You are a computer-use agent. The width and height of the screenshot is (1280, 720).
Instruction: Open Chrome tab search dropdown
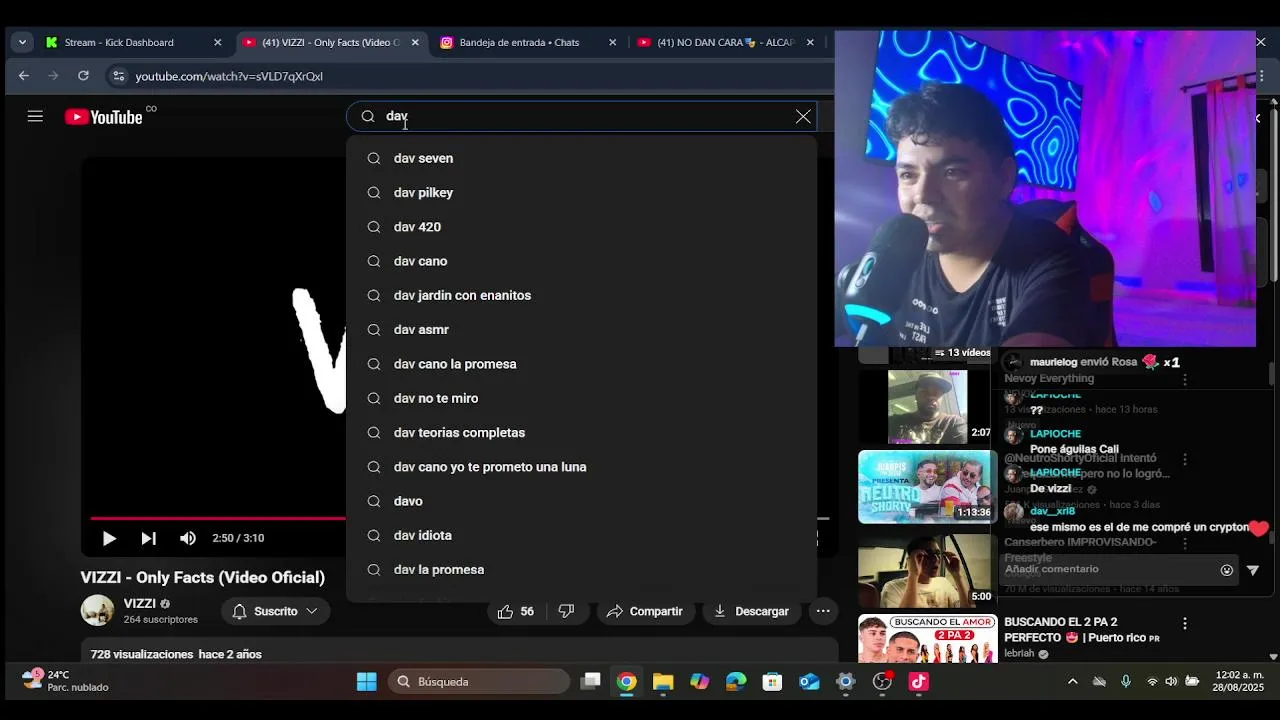[x=22, y=43]
